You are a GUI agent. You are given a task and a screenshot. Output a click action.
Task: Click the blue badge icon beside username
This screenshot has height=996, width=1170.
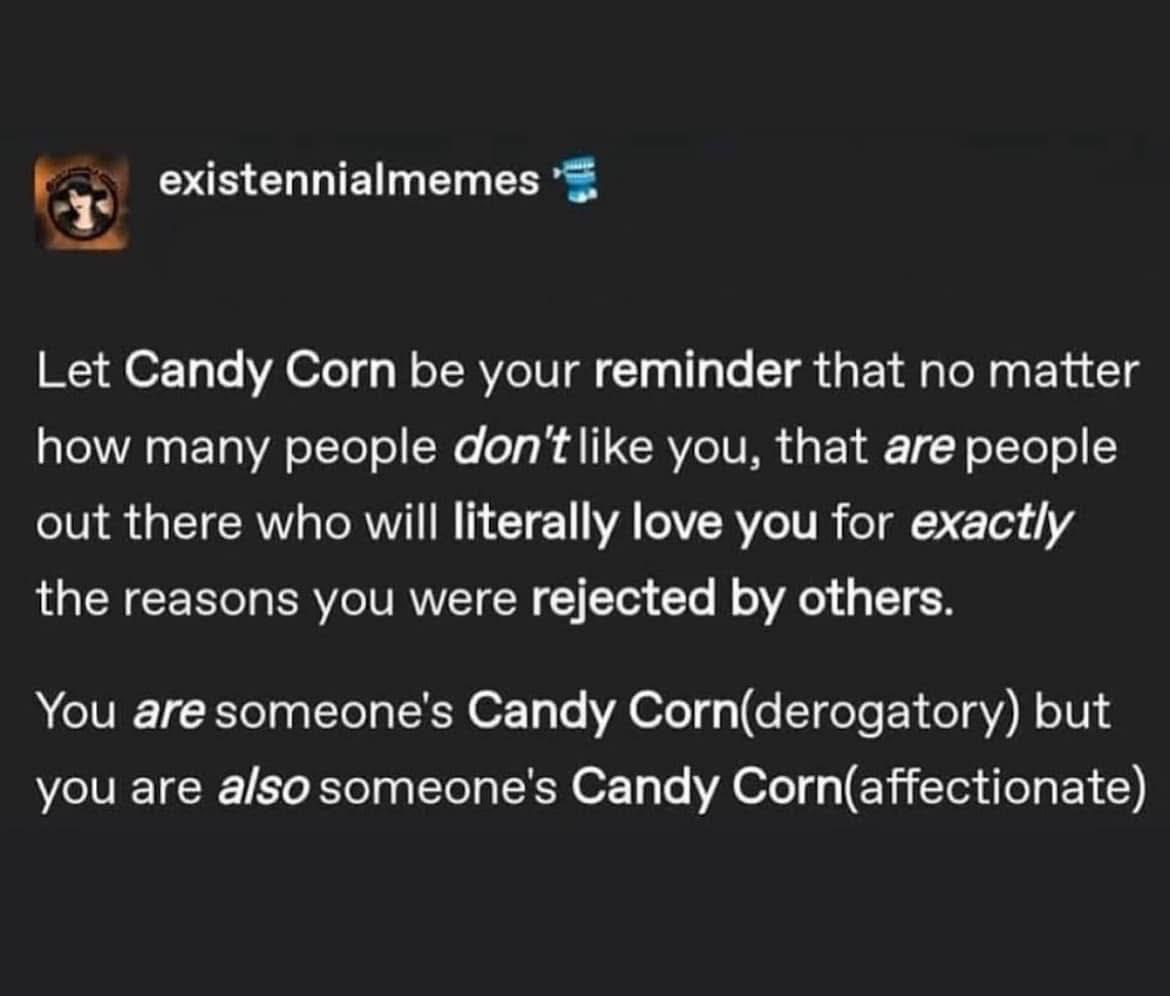pos(576,182)
